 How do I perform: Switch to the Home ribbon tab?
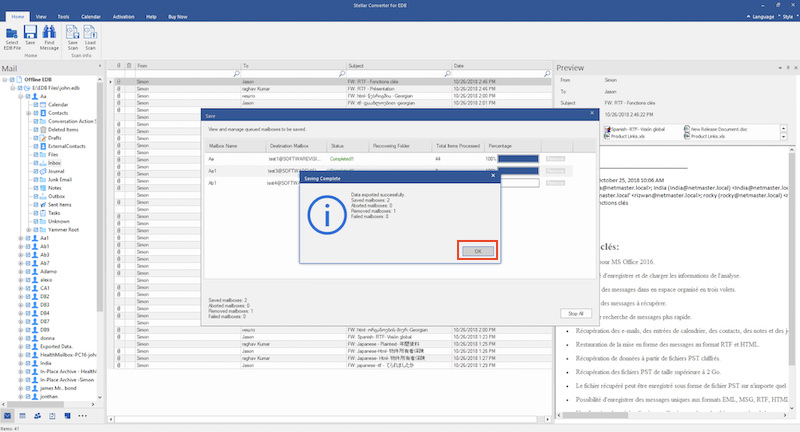coord(18,17)
